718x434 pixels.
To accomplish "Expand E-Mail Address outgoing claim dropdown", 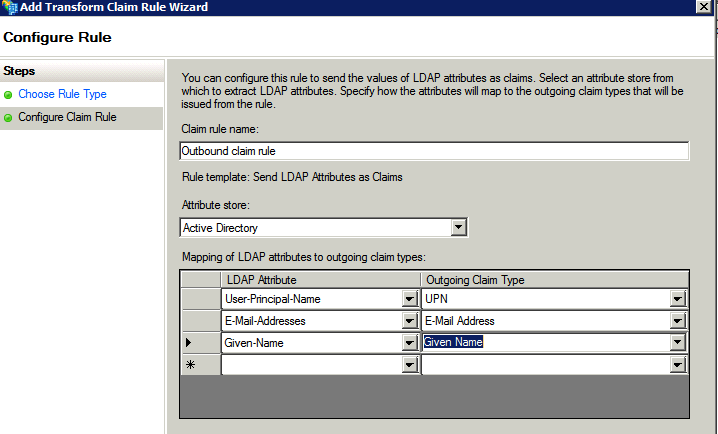I will coord(678,321).
